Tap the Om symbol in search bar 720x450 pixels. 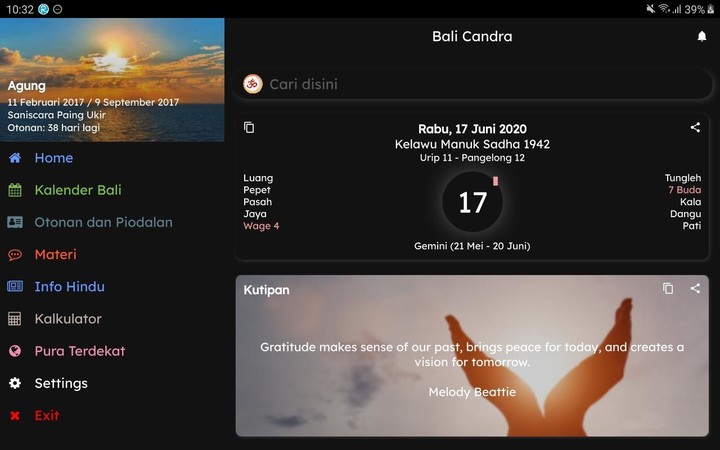tap(253, 84)
